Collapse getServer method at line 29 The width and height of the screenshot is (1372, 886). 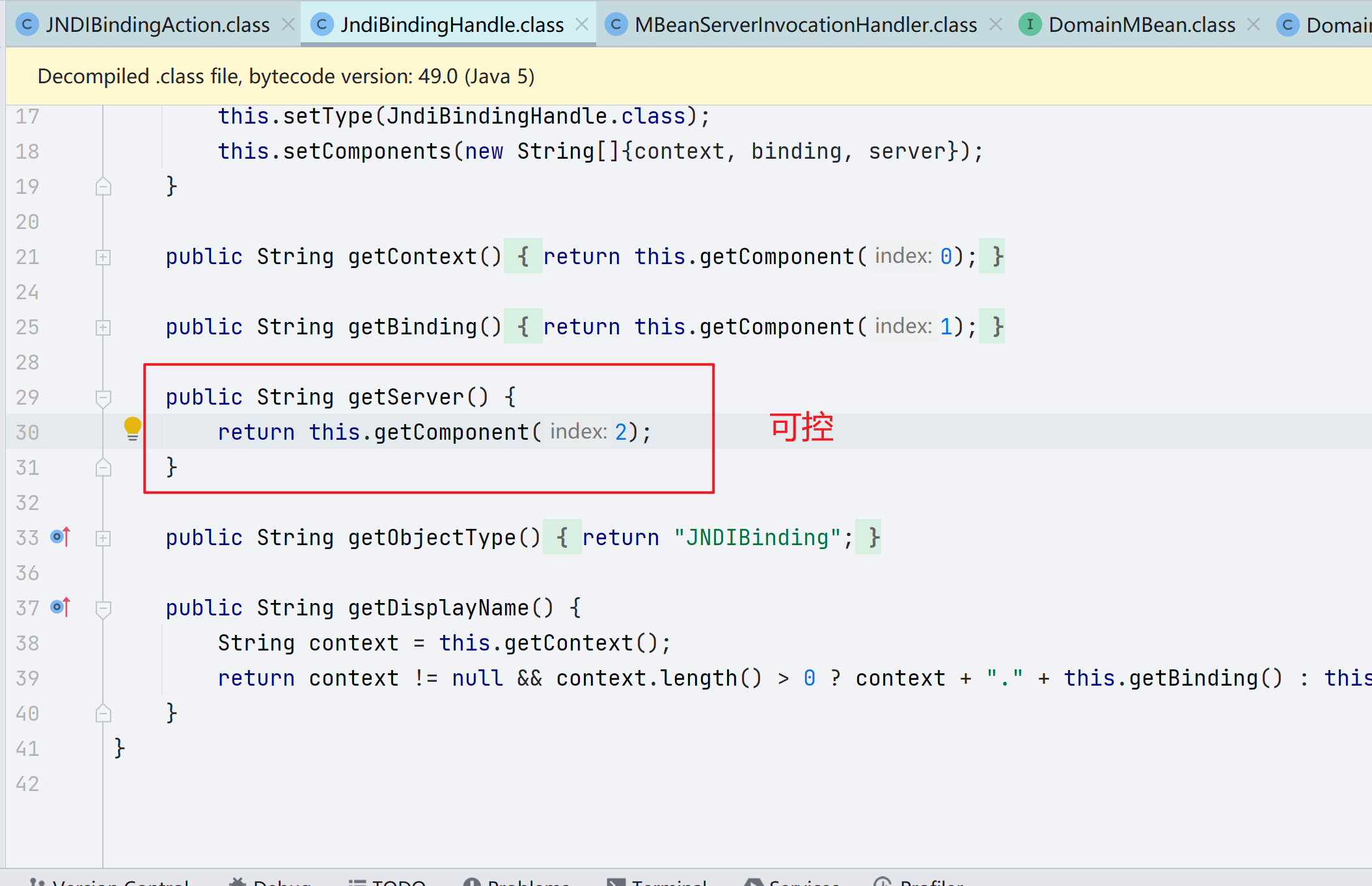103,398
